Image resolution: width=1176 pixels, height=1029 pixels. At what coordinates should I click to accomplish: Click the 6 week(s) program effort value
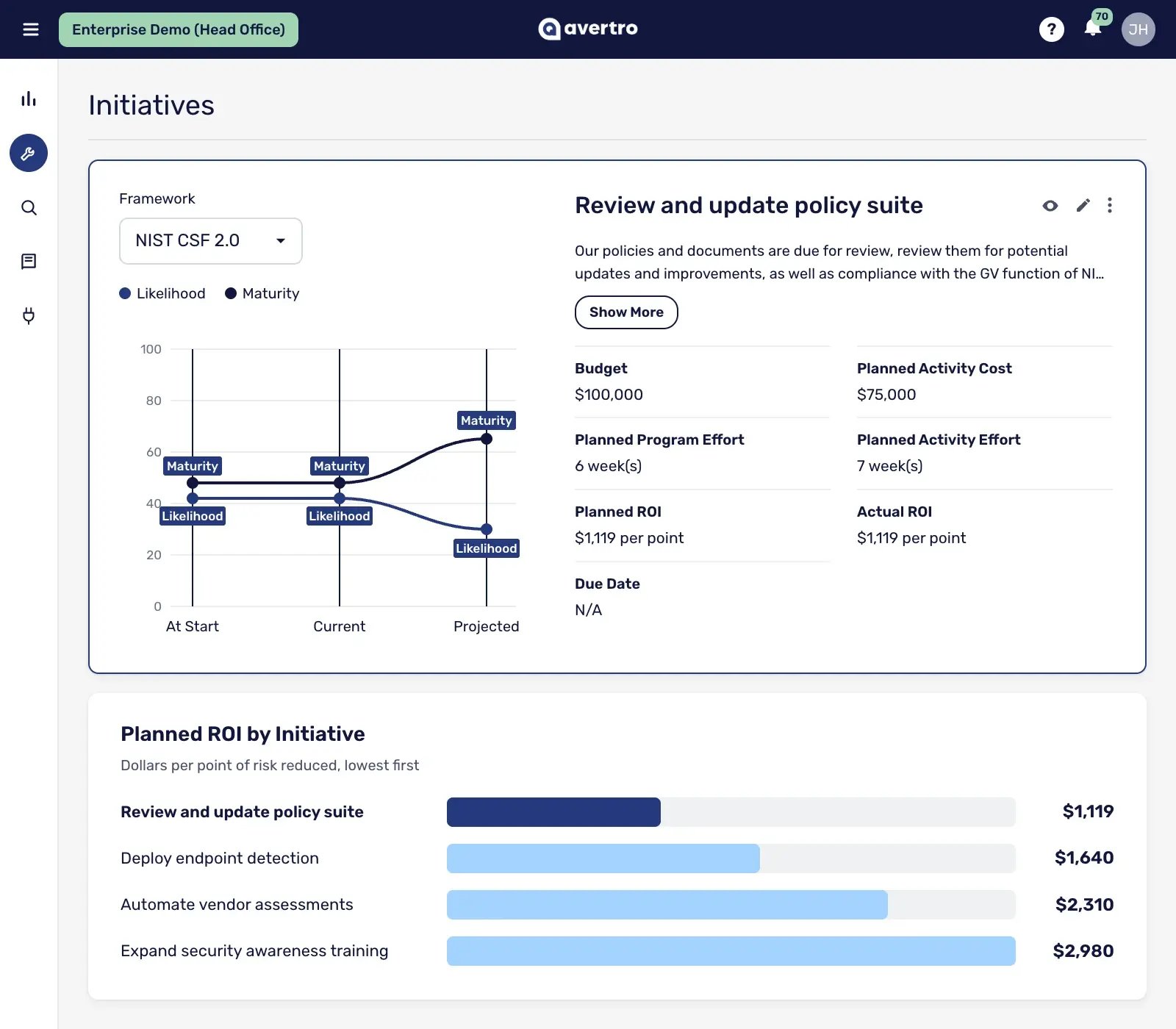[x=608, y=466]
